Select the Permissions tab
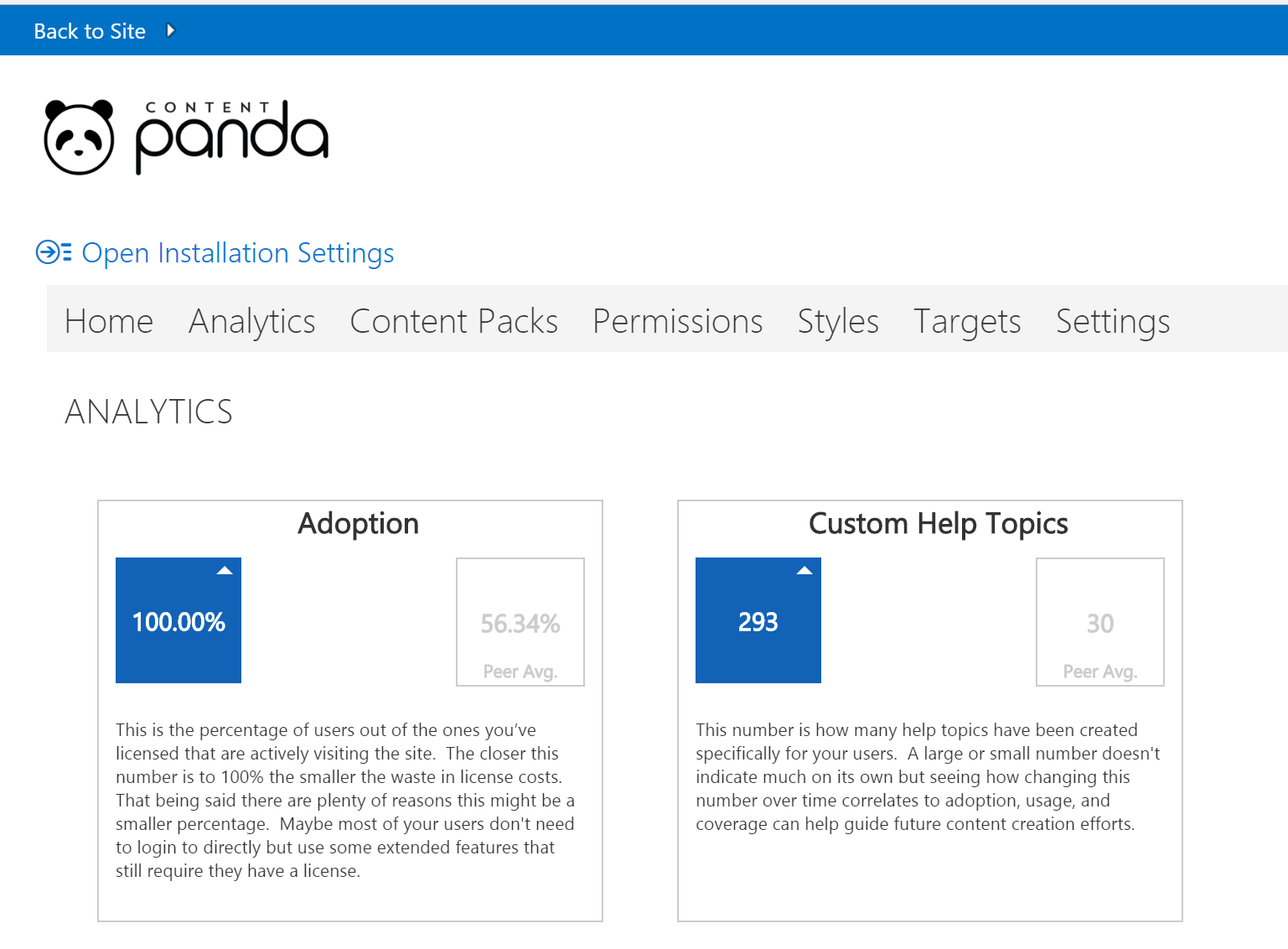Image resolution: width=1288 pixels, height=949 pixels. tap(677, 321)
